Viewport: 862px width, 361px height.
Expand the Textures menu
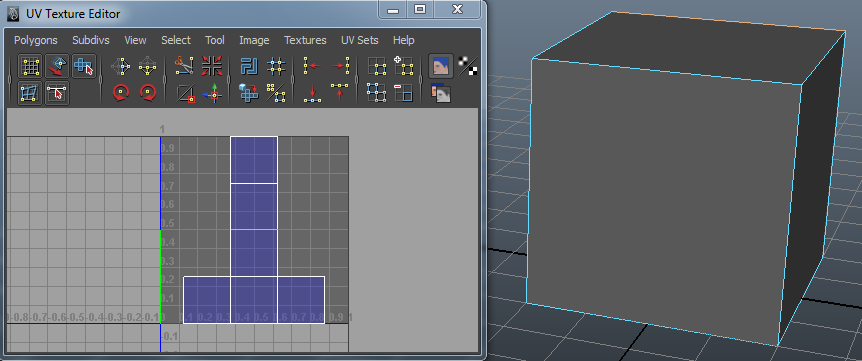(x=305, y=40)
